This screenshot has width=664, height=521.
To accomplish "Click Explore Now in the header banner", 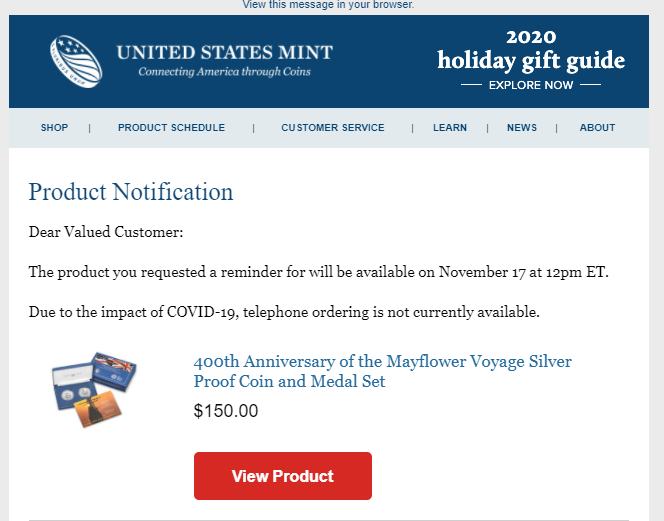I will [x=531, y=85].
